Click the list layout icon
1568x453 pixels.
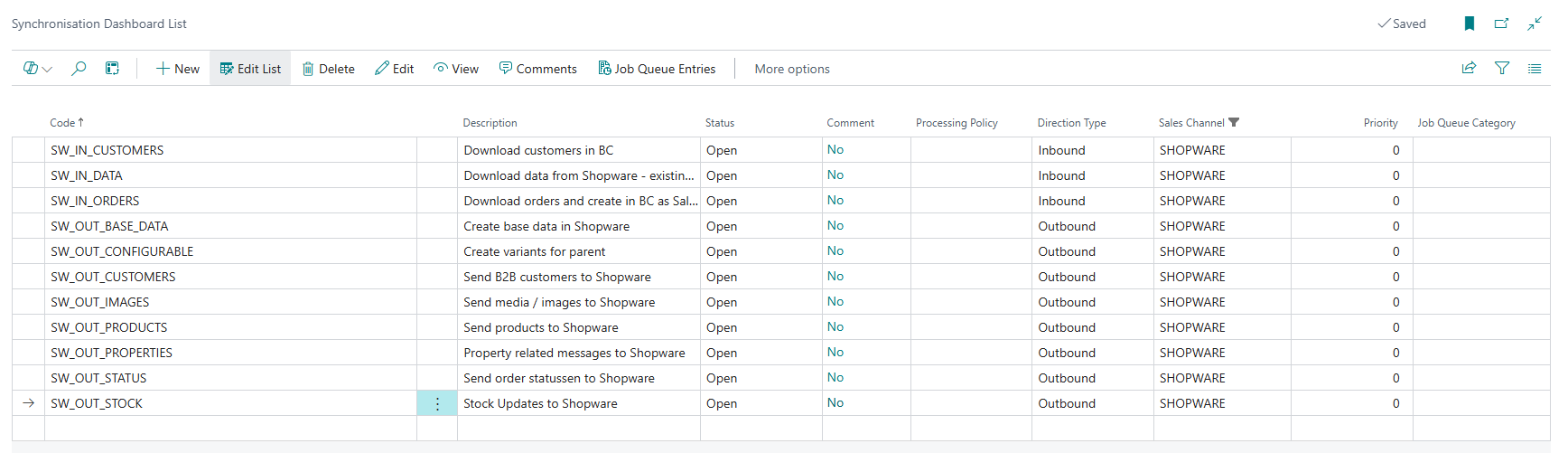point(1535,68)
